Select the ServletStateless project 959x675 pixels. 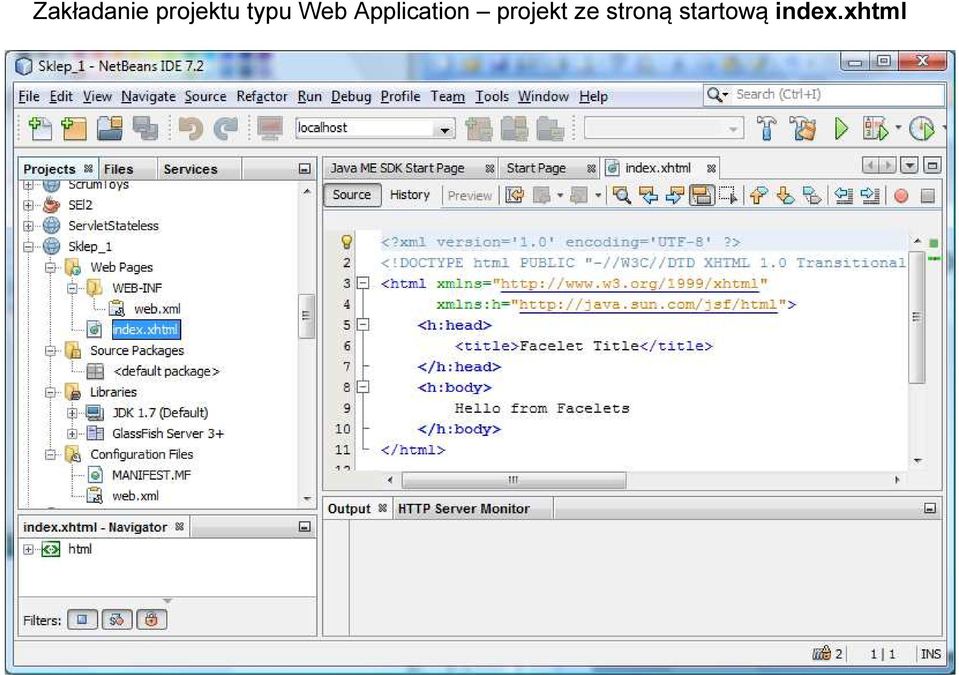(x=113, y=226)
